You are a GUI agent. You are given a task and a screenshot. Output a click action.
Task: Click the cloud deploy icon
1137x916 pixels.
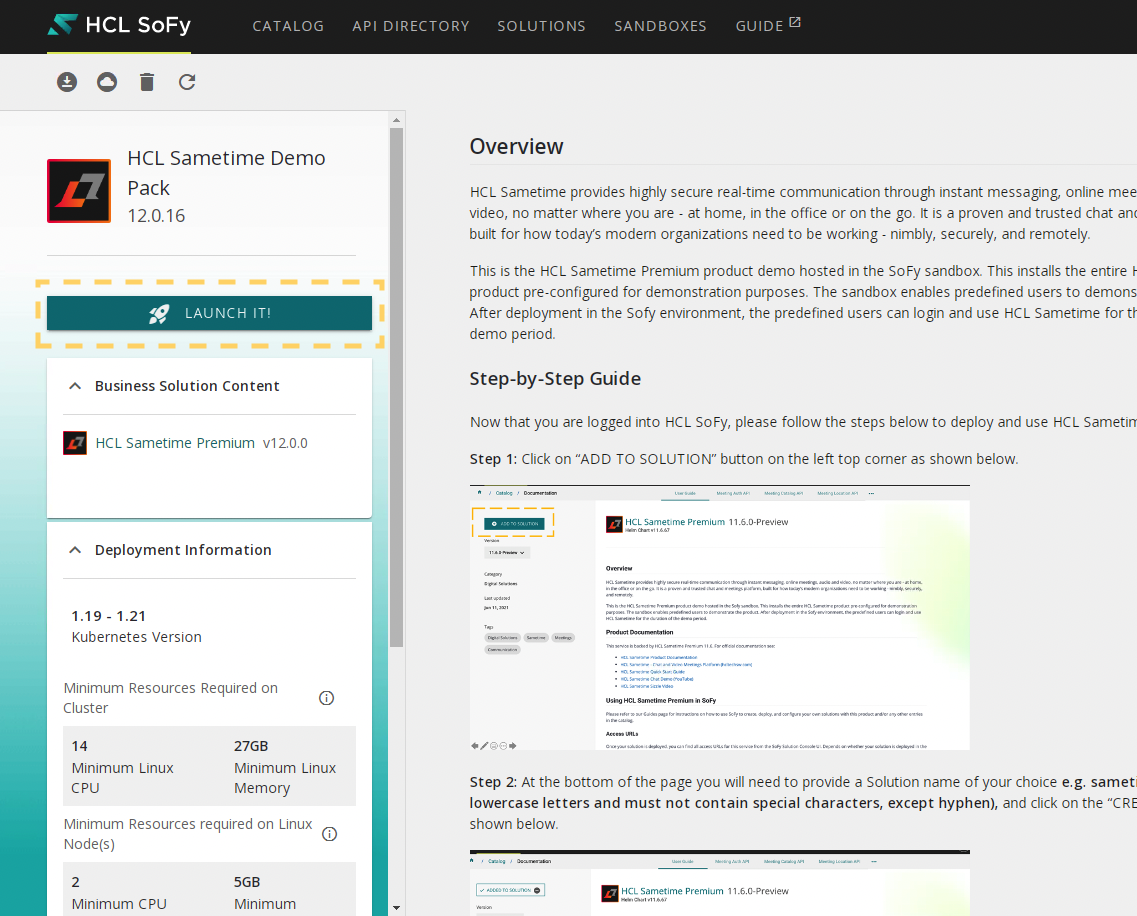(x=107, y=82)
